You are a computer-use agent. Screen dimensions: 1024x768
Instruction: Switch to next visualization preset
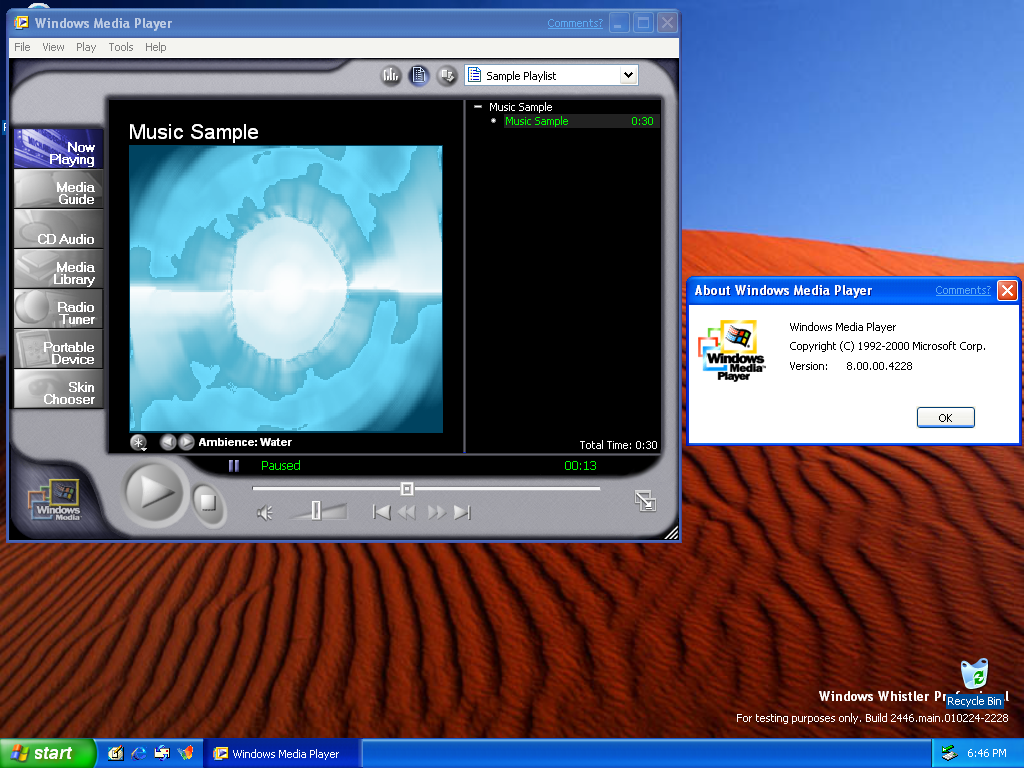[187, 442]
